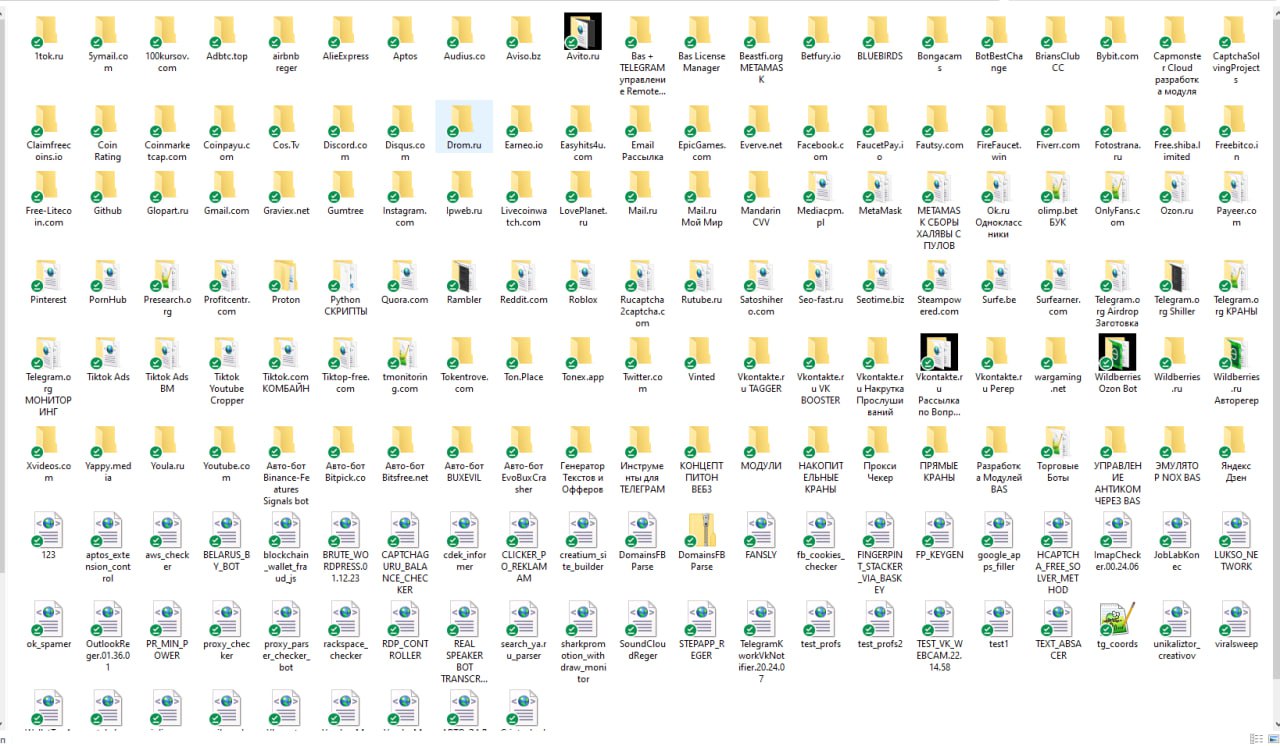This screenshot has width=1280, height=747.
Task: Click the Wildberries.ru Авторегер folder icon
Action: coord(1236,352)
